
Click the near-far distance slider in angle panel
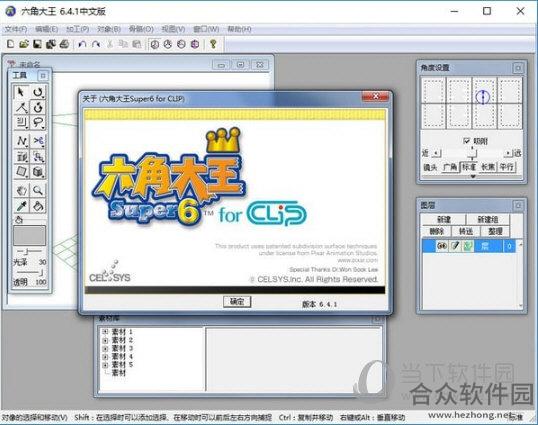tap(472, 153)
